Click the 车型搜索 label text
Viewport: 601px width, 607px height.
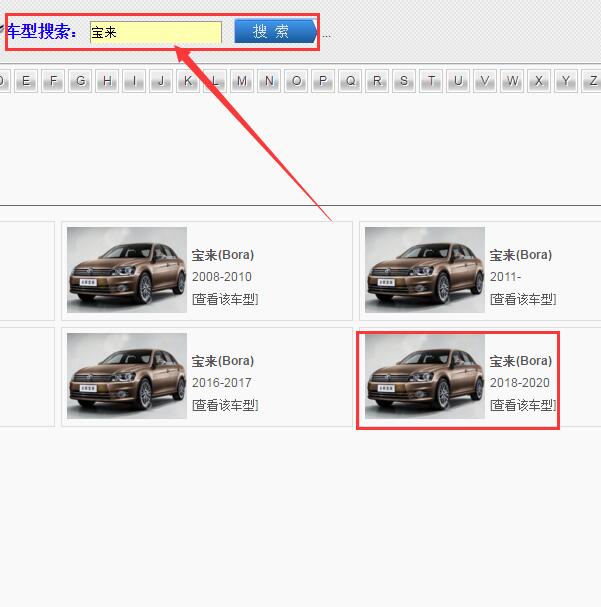point(42,31)
